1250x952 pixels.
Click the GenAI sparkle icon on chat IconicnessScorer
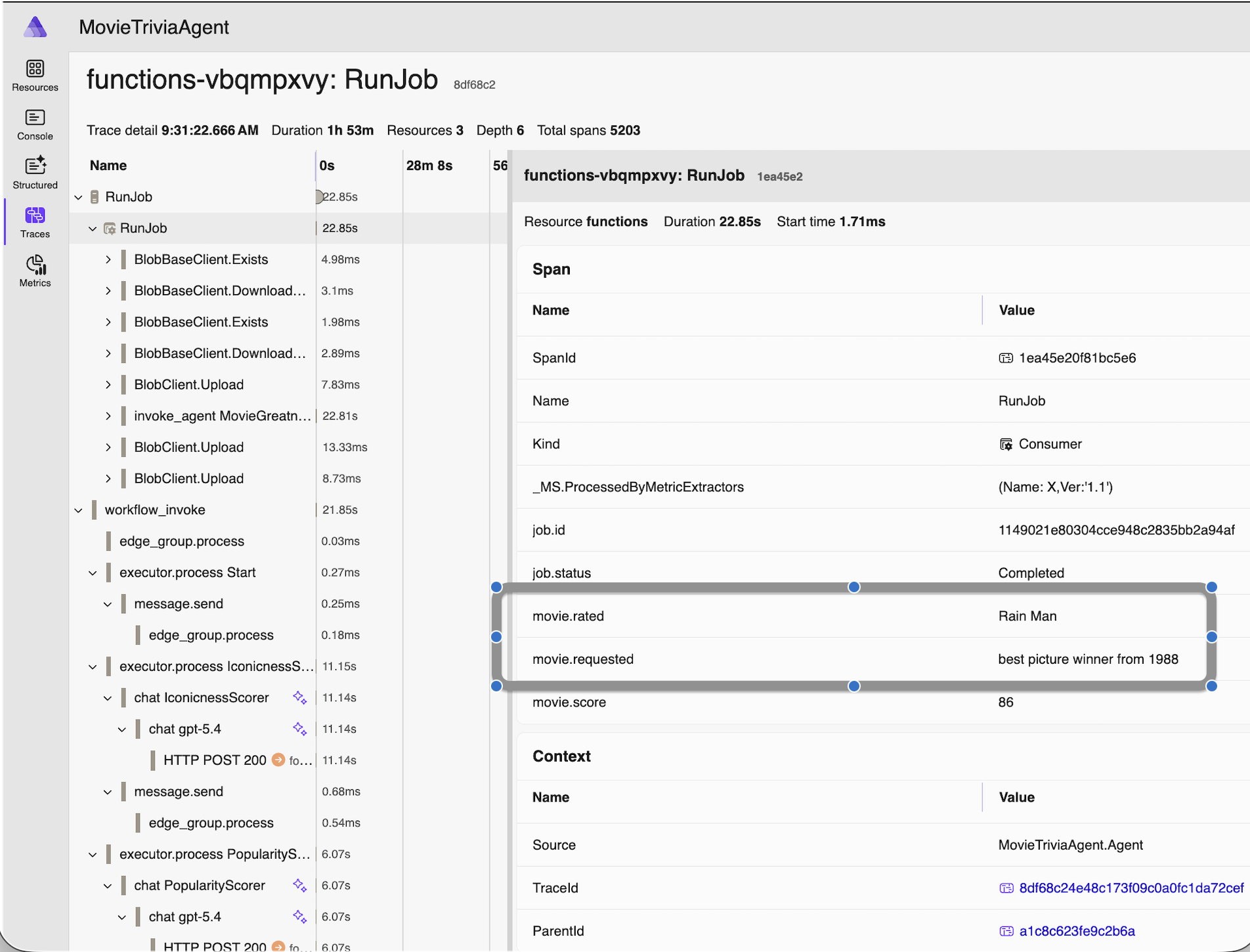[x=300, y=697]
